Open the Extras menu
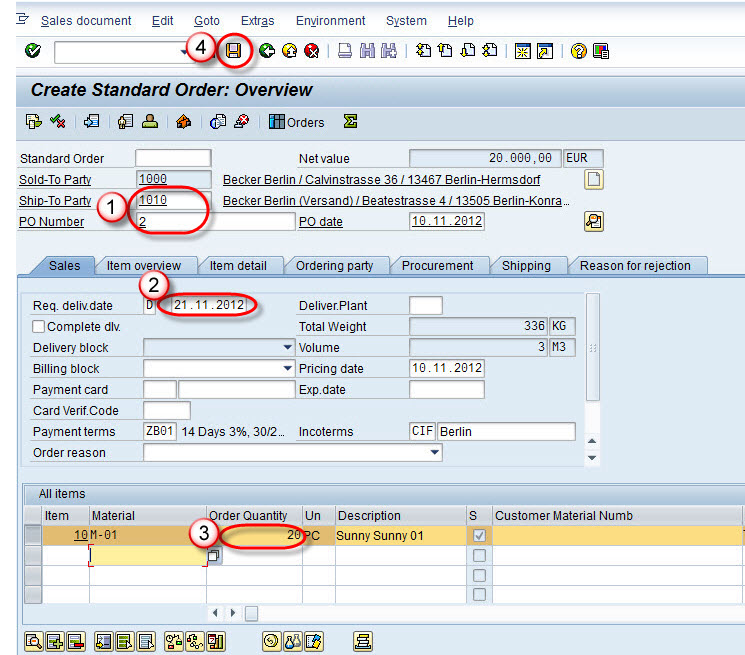This screenshot has width=745, height=655. (257, 20)
